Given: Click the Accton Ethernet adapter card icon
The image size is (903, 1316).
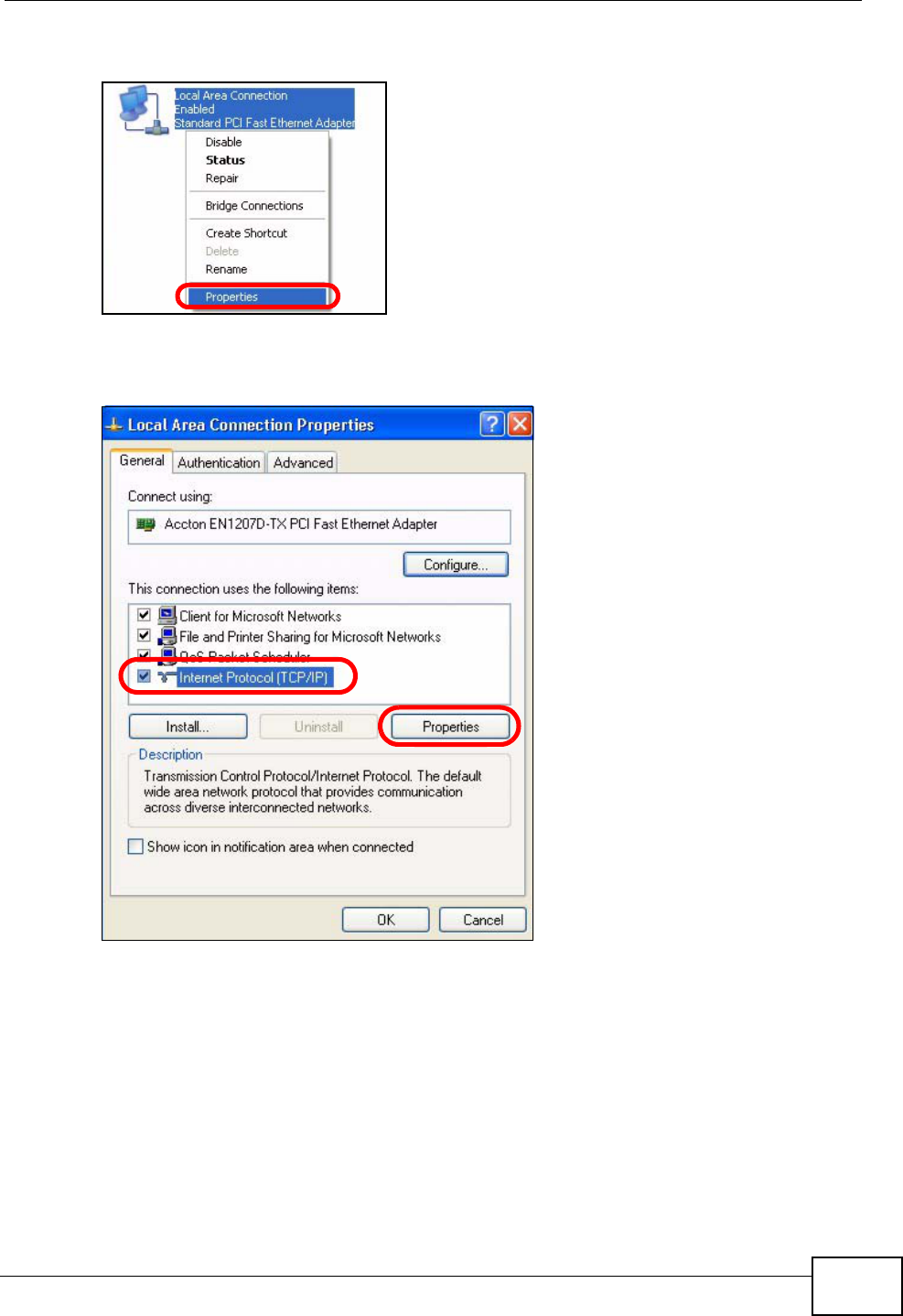Looking at the screenshot, I should 145,524.
